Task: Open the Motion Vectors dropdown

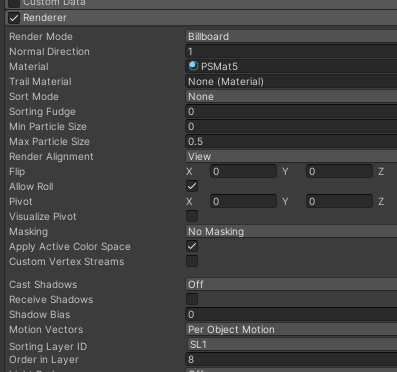Action: point(291,329)
